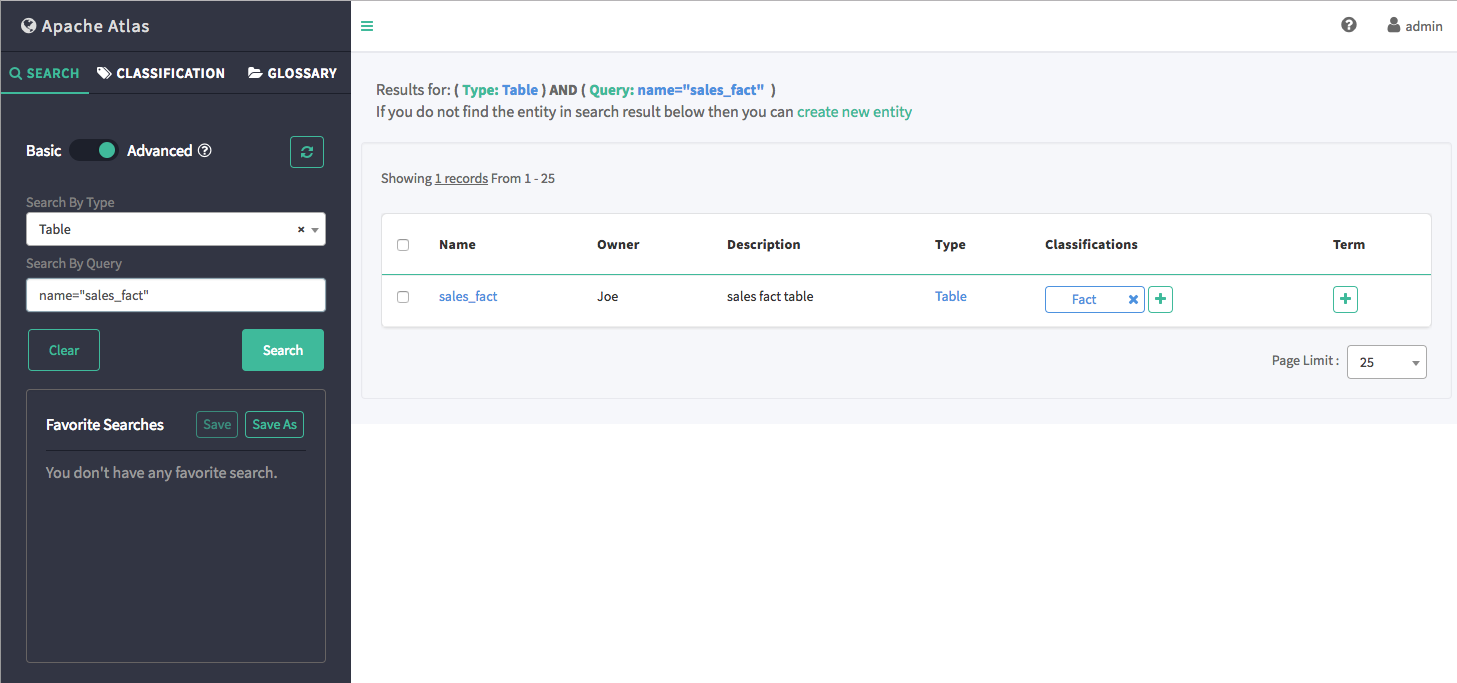Screen dimensions: 1457x683
Task: Open the Glossary tab
Action: (293, 72)
